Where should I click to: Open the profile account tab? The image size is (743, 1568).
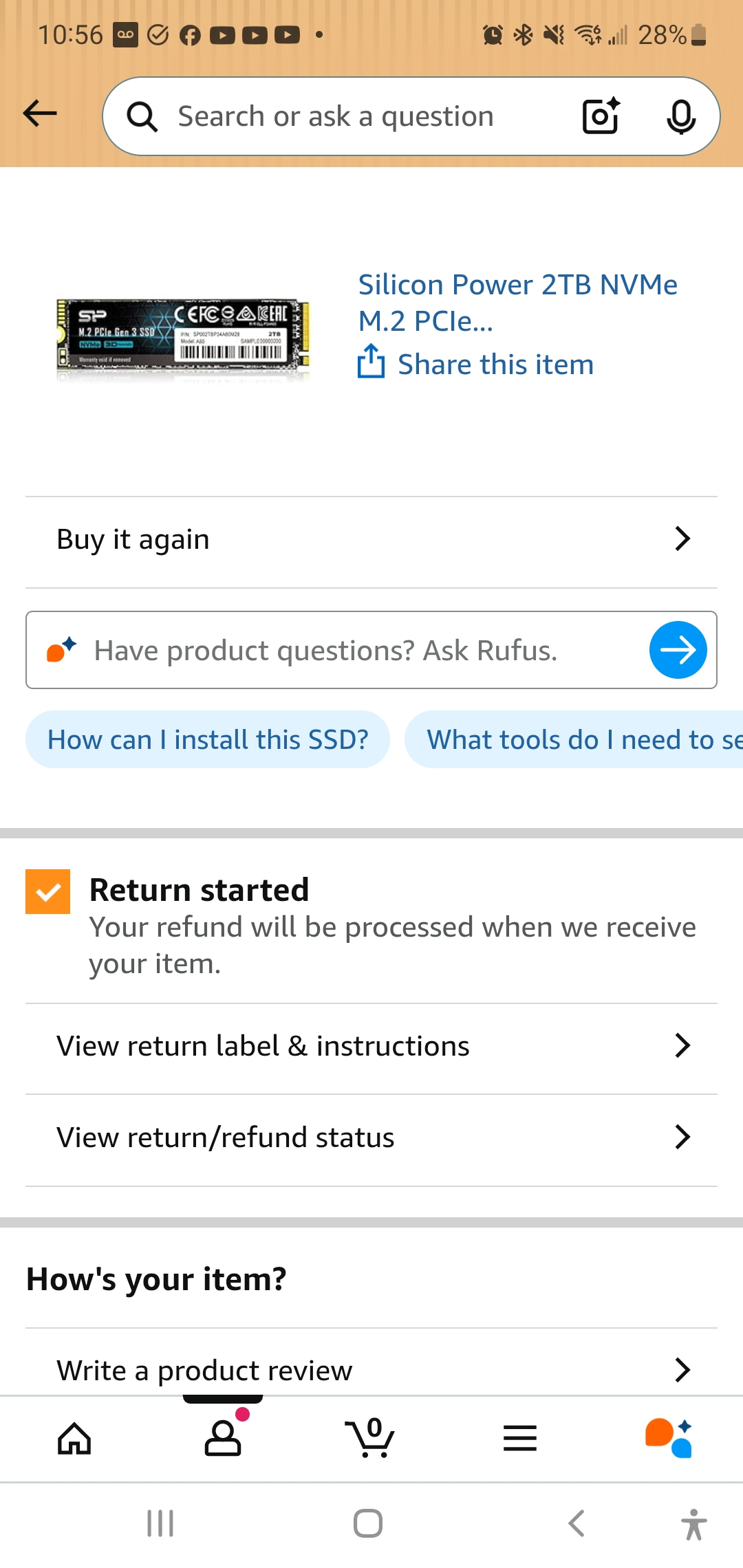223,1438
